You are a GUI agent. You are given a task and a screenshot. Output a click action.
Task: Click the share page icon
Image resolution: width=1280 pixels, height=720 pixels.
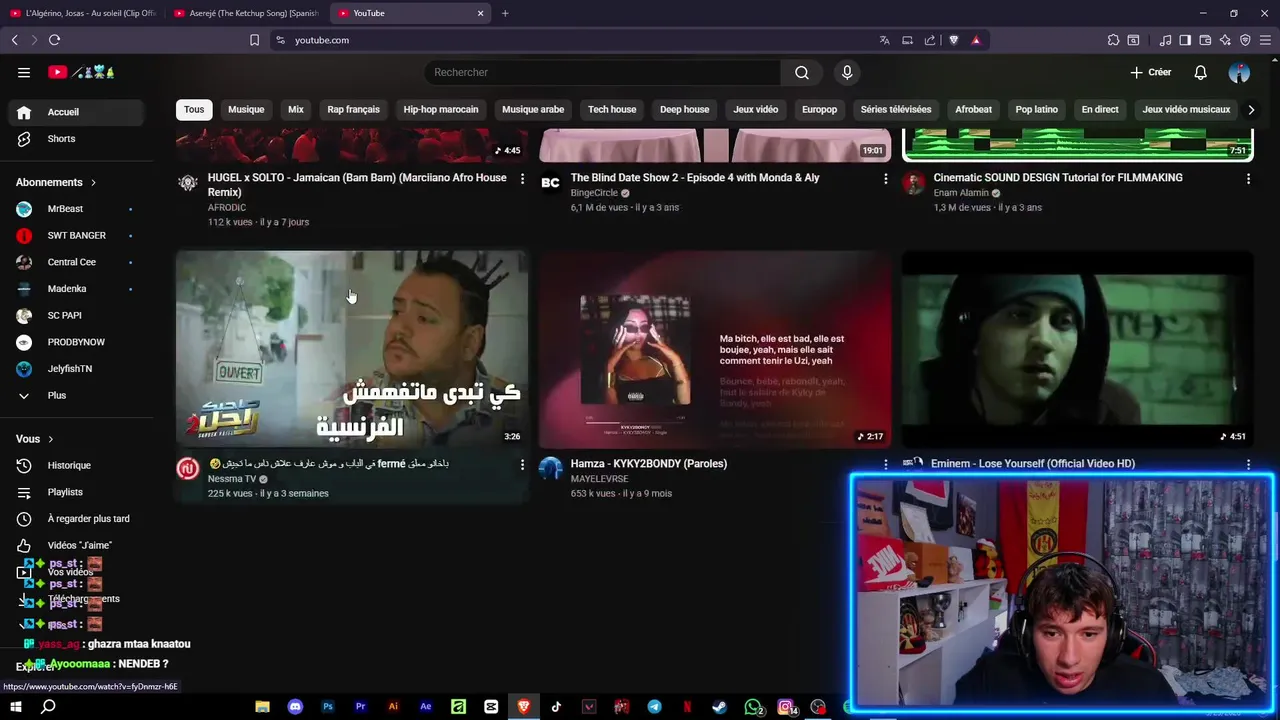point(930,40)
